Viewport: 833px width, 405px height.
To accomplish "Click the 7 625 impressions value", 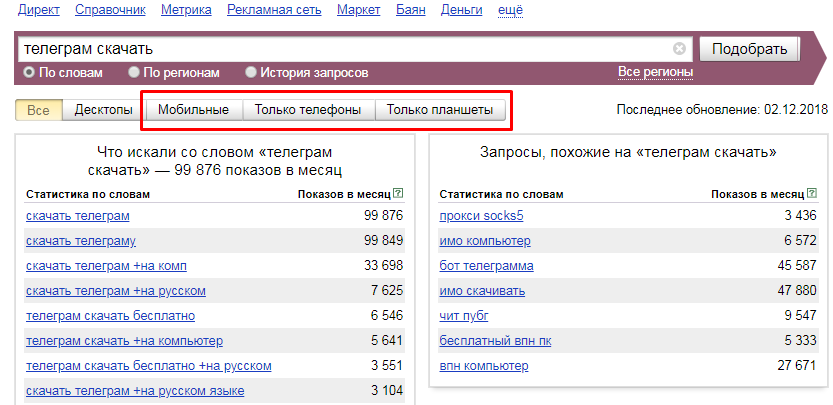I will tap(387, 290).
